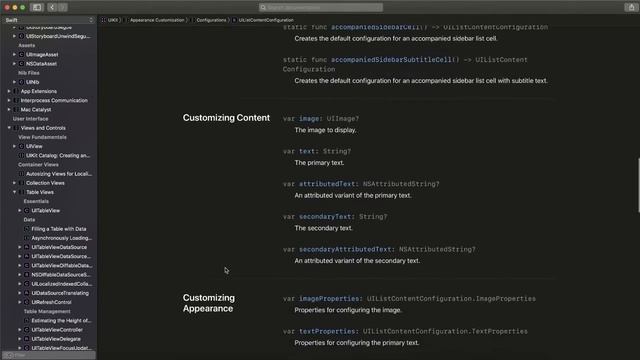Click the UIKit breadcrumb
This screenshot has width=640, height=360.
(113, 20)
